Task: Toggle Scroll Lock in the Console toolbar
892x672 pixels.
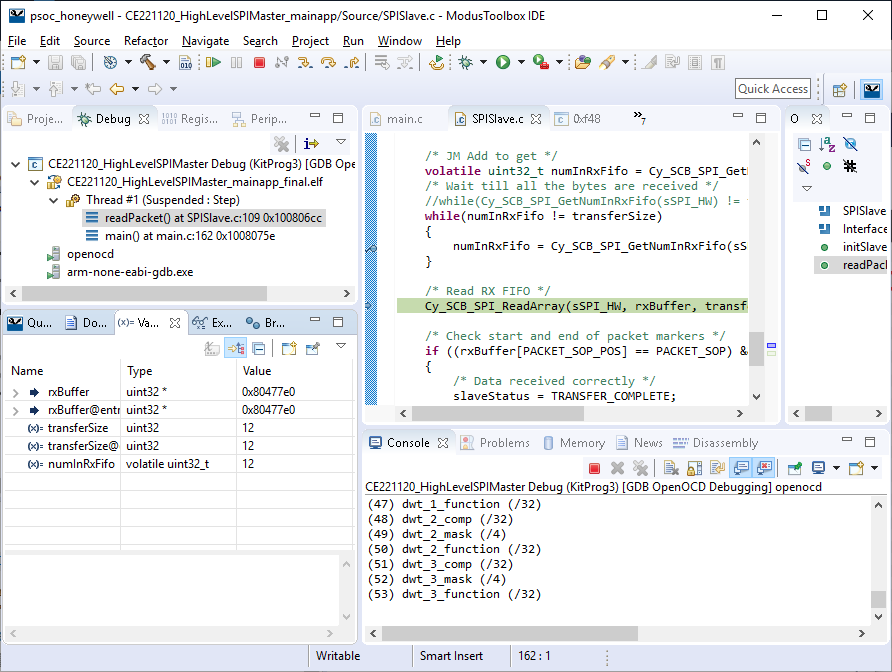Action: (694, 468)
